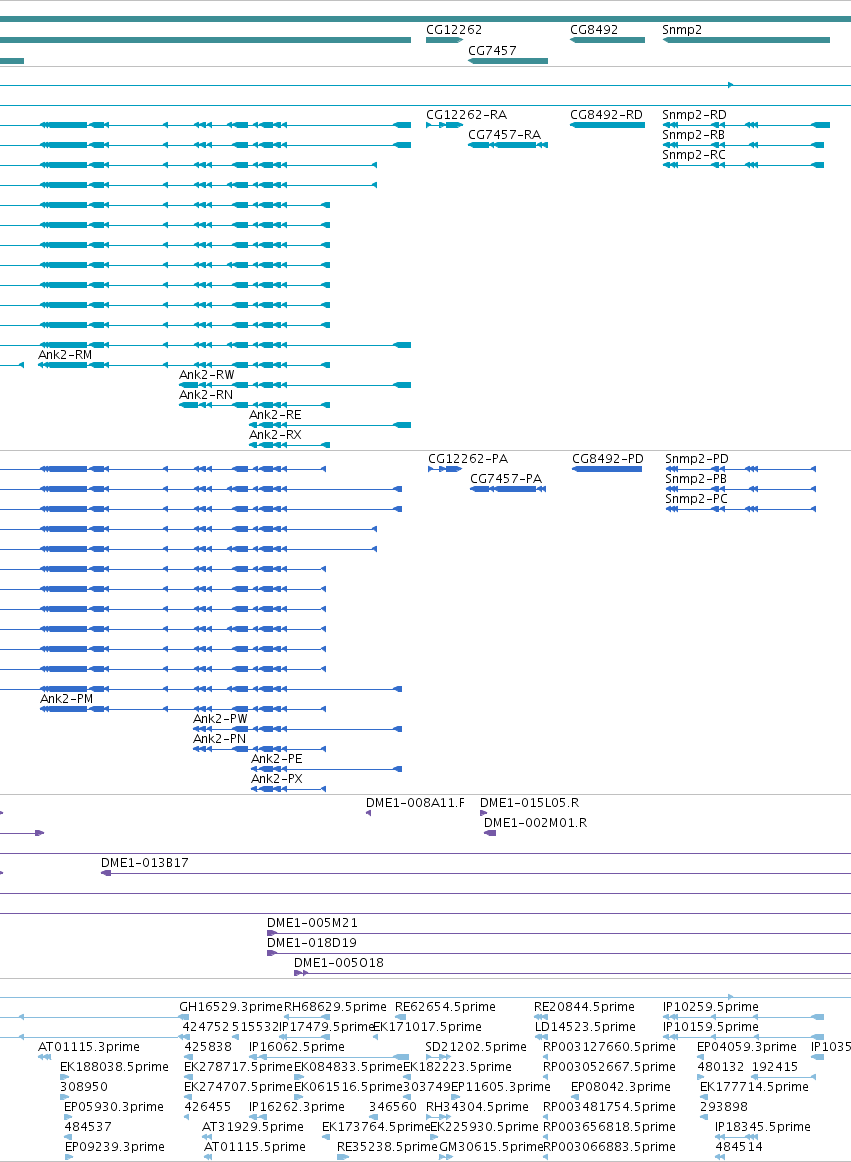
Task: Click the CG7457 gene label
Action: [492, 50]
